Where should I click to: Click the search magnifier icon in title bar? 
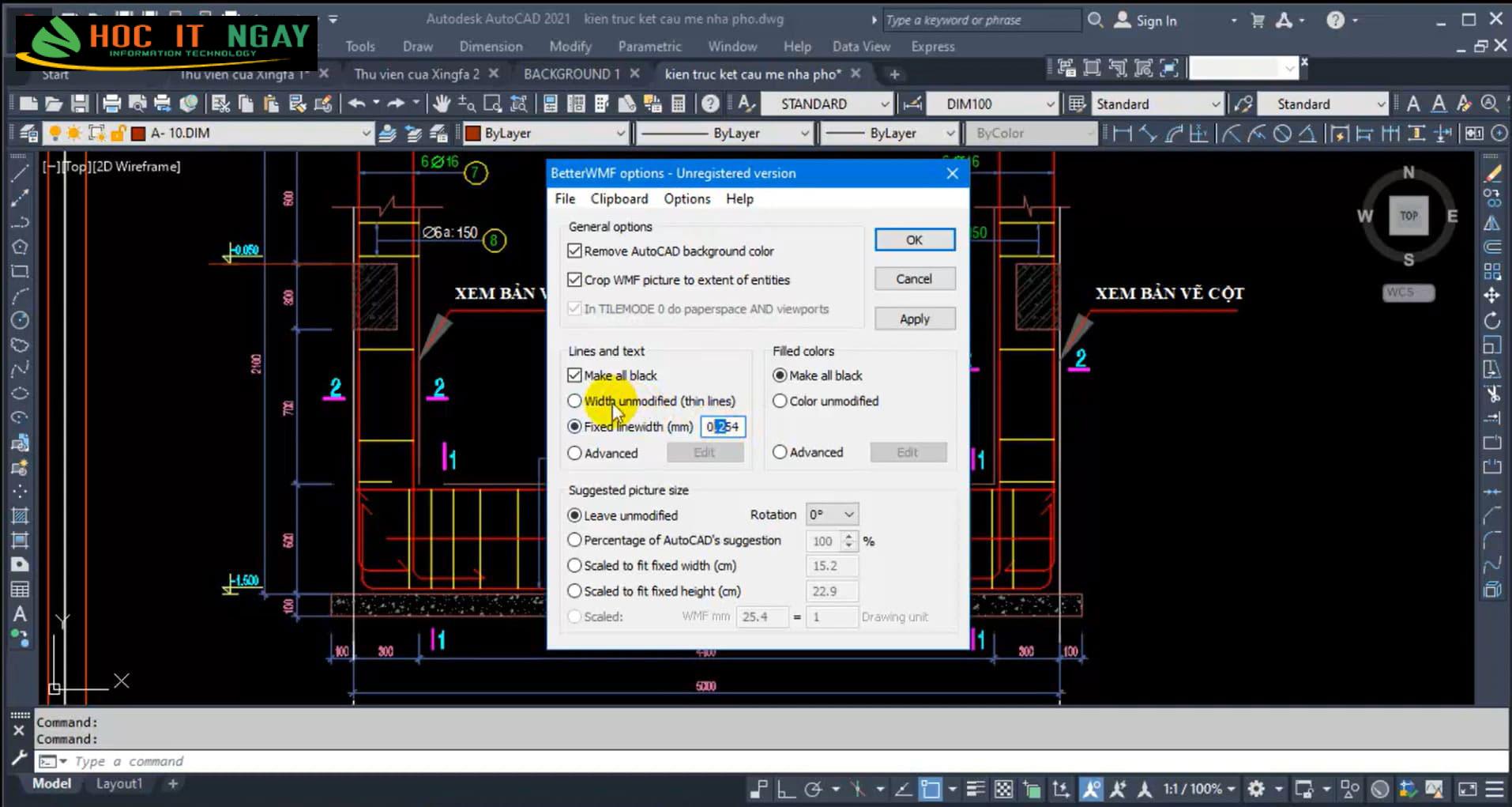click(1095, 21)
